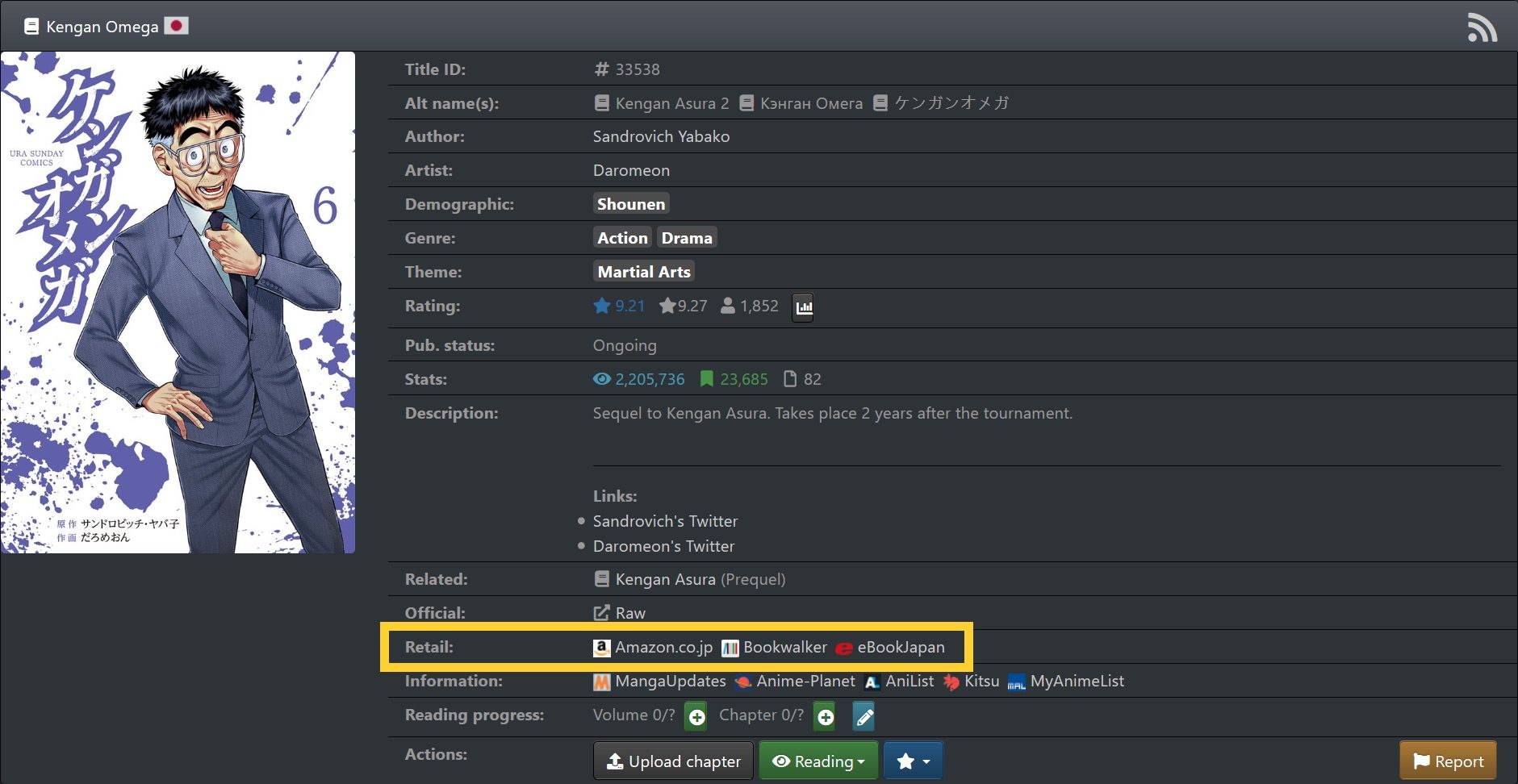Open the AniList information link

[910, 682]
